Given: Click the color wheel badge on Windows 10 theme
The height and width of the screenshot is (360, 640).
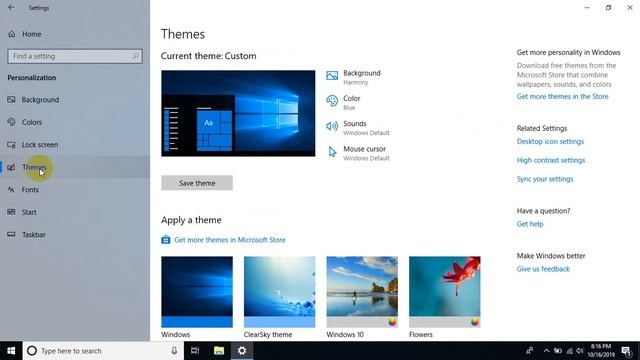Looking at the screenshot, I should click(x=392, y=322).
